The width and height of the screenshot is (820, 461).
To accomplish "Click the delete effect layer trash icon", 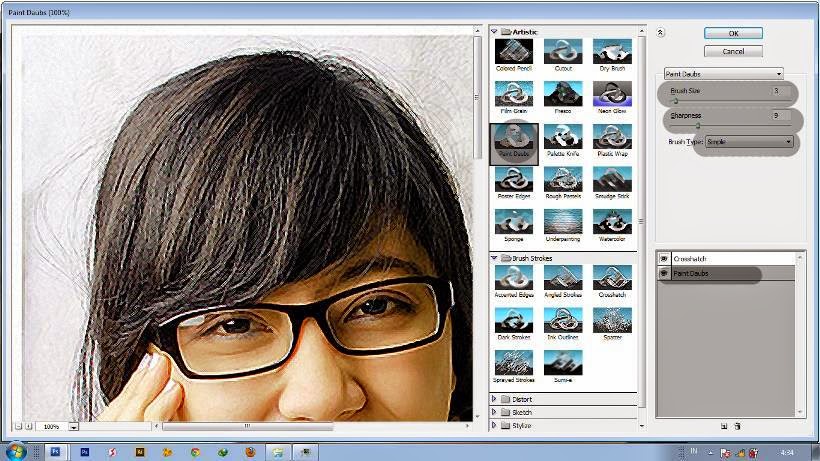I will [737, 427].
